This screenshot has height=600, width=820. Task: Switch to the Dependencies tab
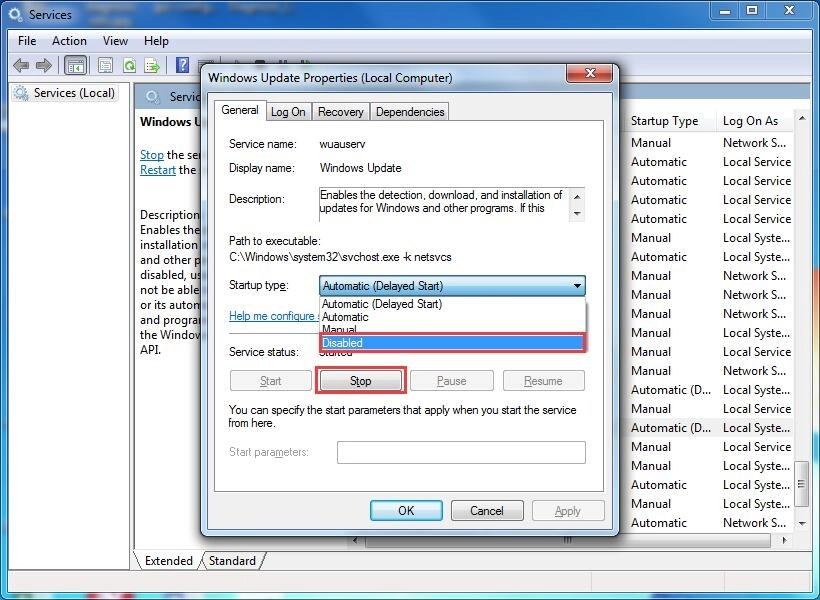coord(409,111)
